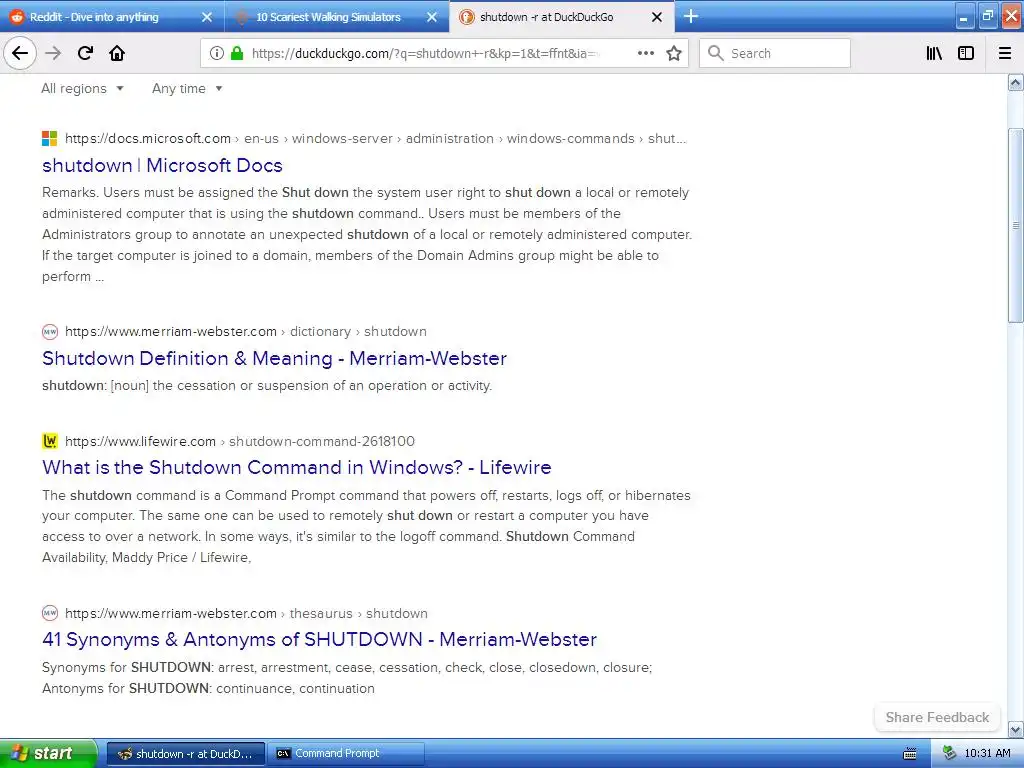Click the Lifewire favicon beside lifewire.com
The width and height of the screenshot is (1024, 768).
pyautogui.click(x=50, y=441)
